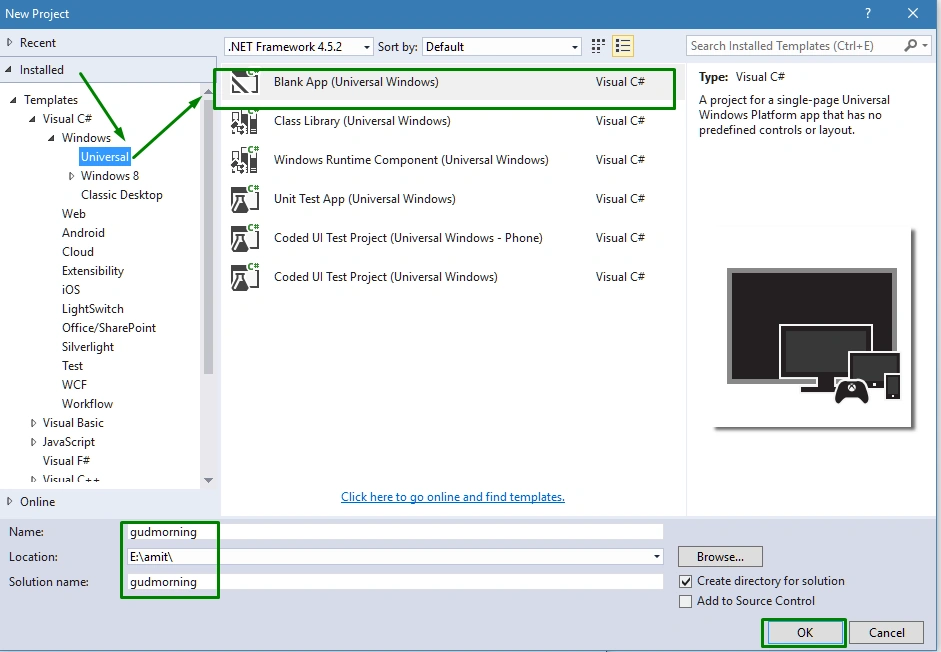Click the Browse... button

click(720, 557)
